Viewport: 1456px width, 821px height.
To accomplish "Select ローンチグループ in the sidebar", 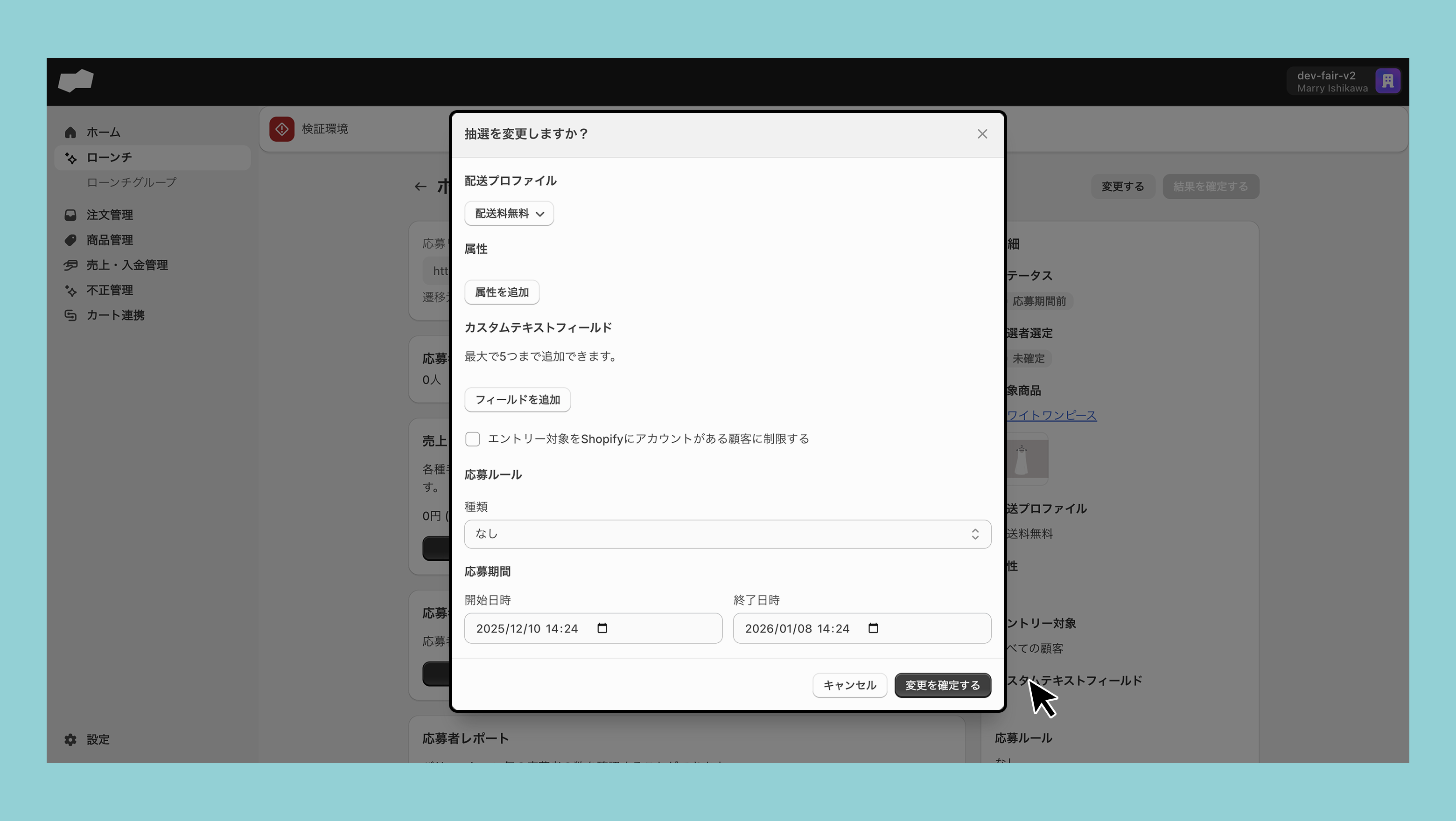I will tap(131, 182).
